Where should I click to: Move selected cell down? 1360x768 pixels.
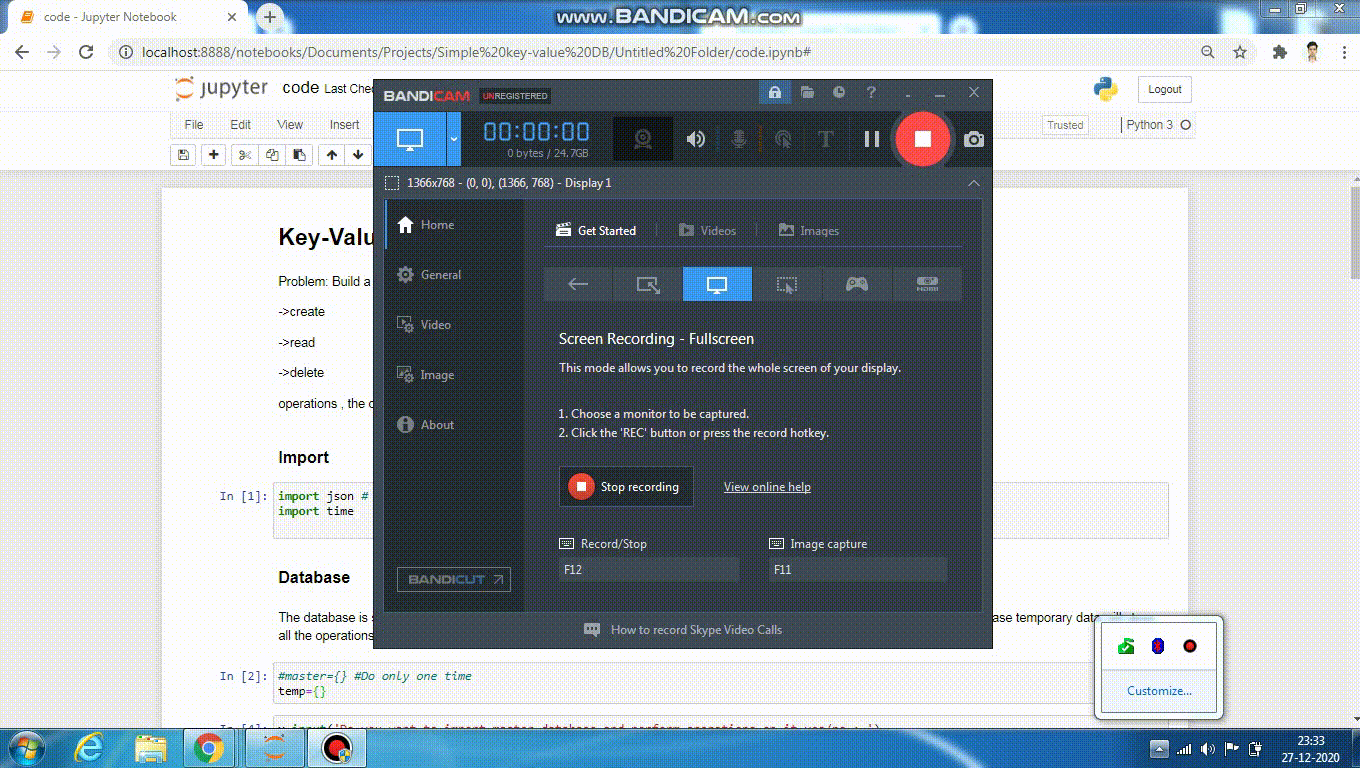(358, 155)
